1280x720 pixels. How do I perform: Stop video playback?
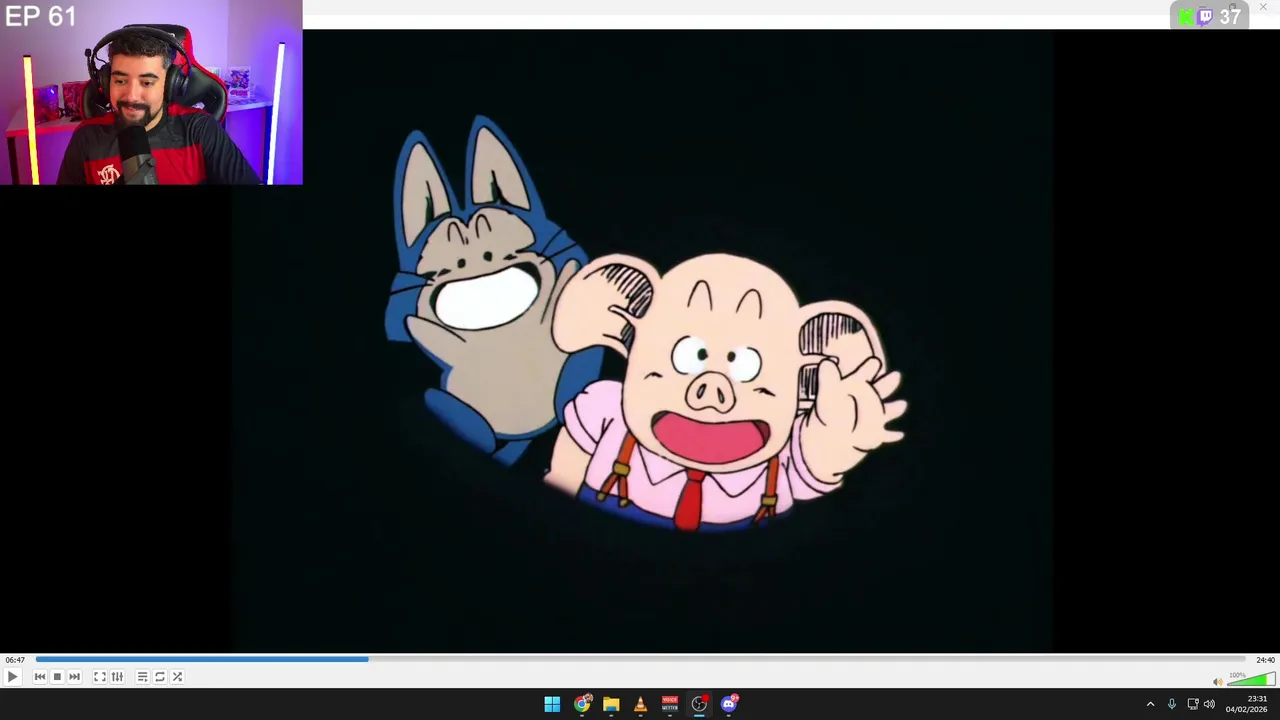(57, 677)
